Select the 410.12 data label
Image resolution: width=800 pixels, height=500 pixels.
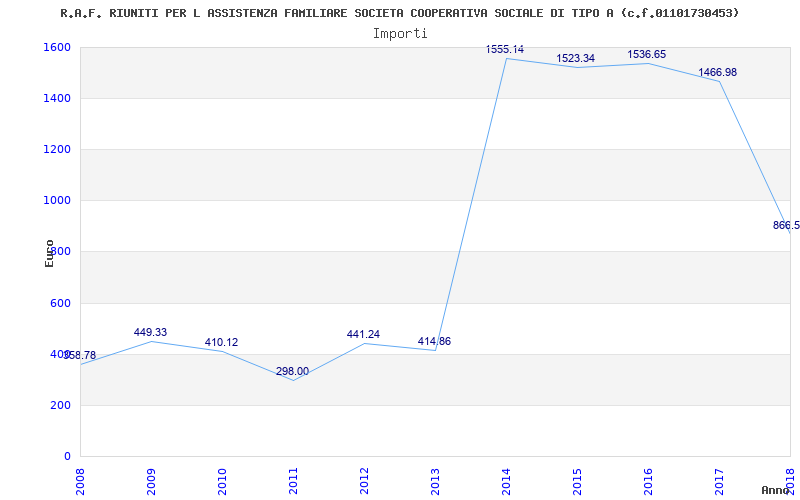[221, 343]
